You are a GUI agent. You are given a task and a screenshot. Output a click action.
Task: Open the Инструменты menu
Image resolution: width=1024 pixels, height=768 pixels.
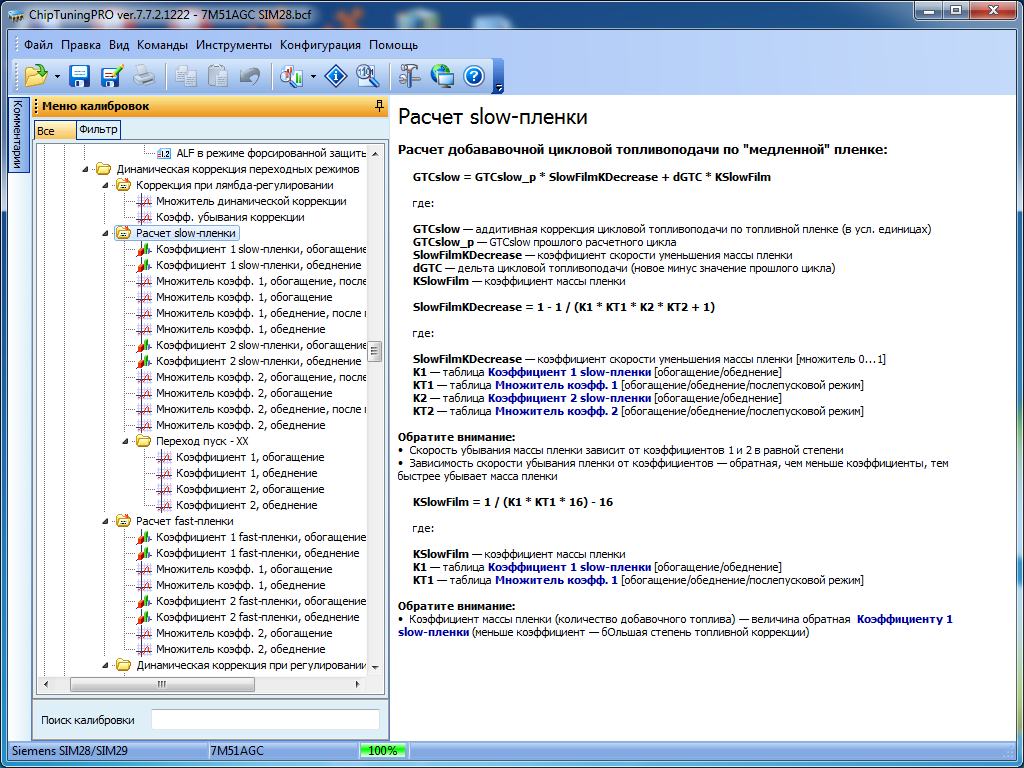click(233, 45)
